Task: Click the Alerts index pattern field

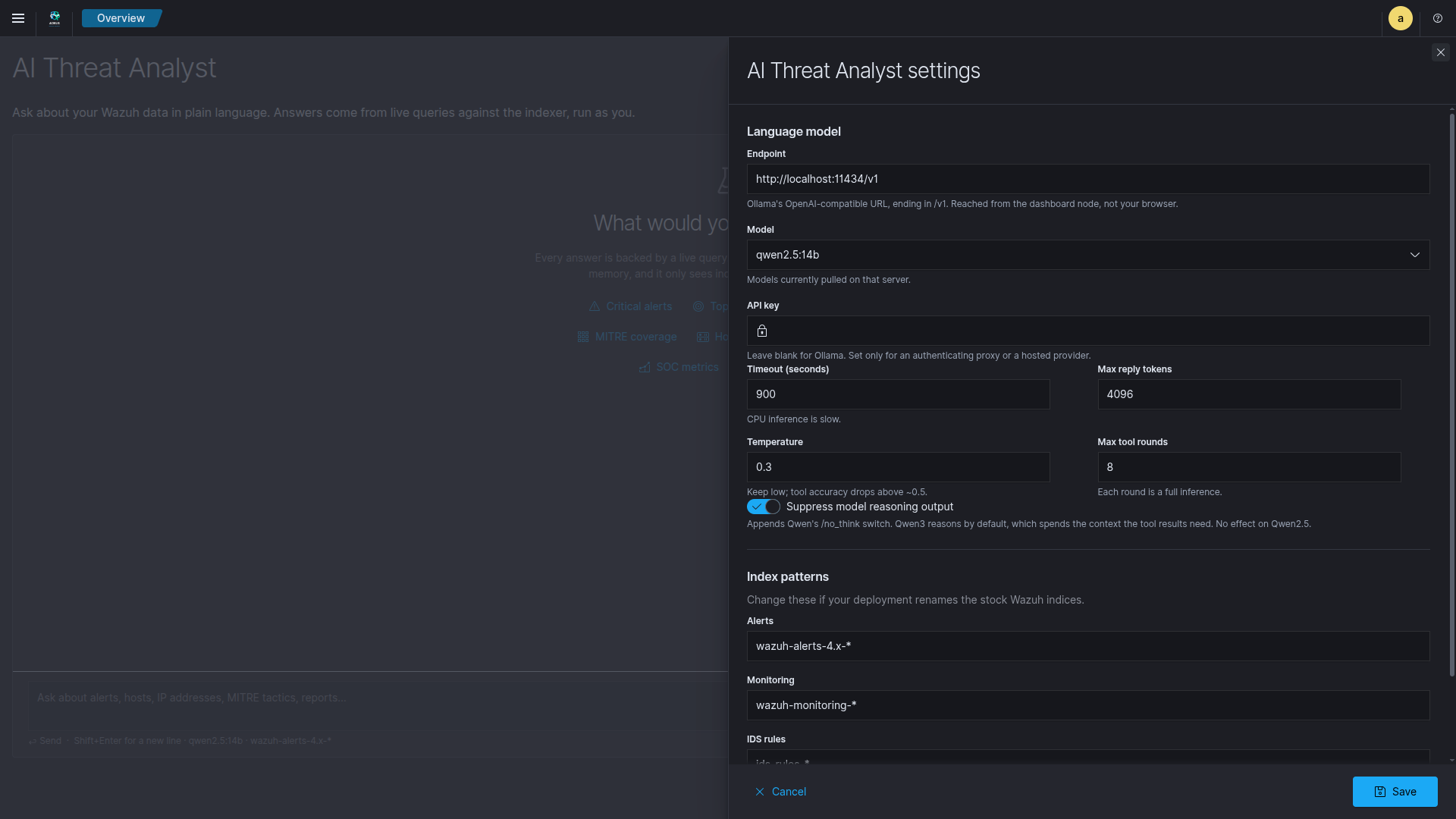Action: 1088,646
